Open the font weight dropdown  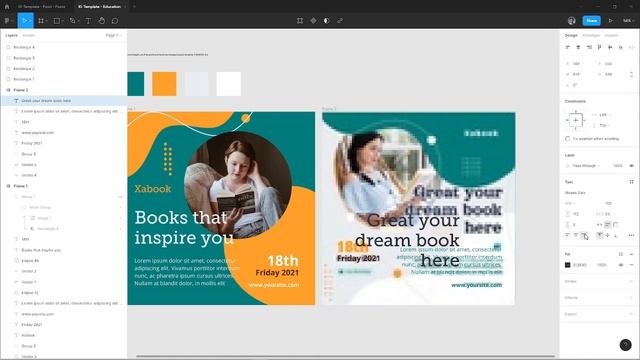[570, 203]
